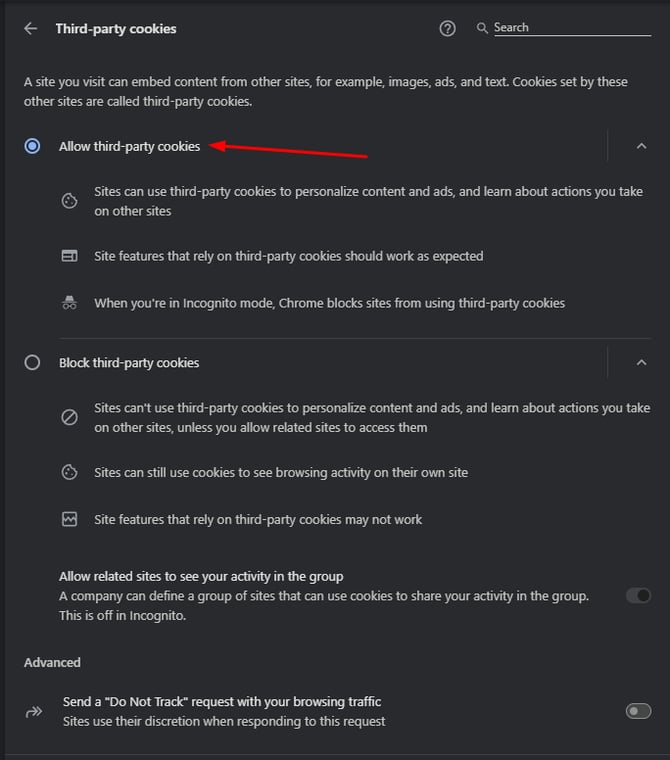Screen dimensions: 670x760
Task: Enable the Do Not Track request switch
Action: click(637, 711)
